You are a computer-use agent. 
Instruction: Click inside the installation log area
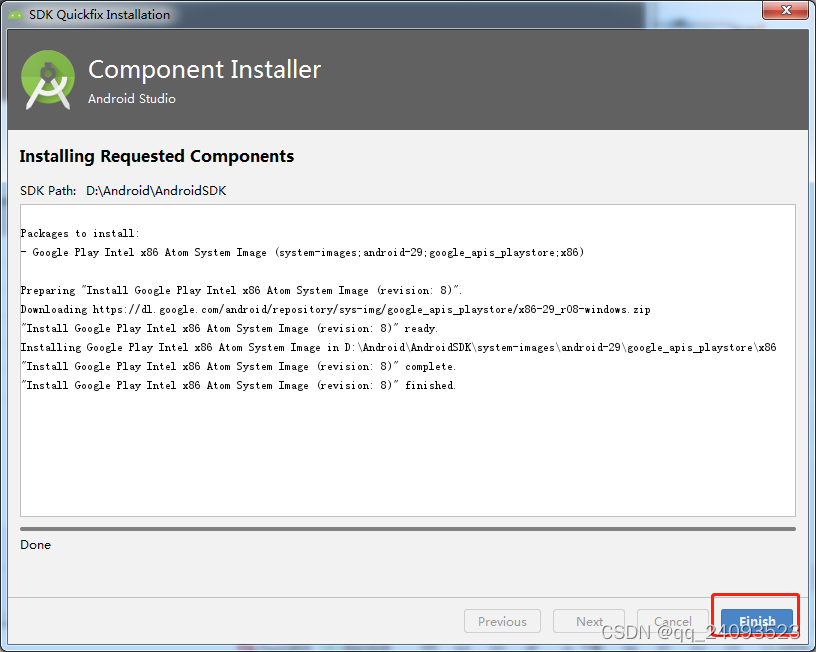[400, 450]
